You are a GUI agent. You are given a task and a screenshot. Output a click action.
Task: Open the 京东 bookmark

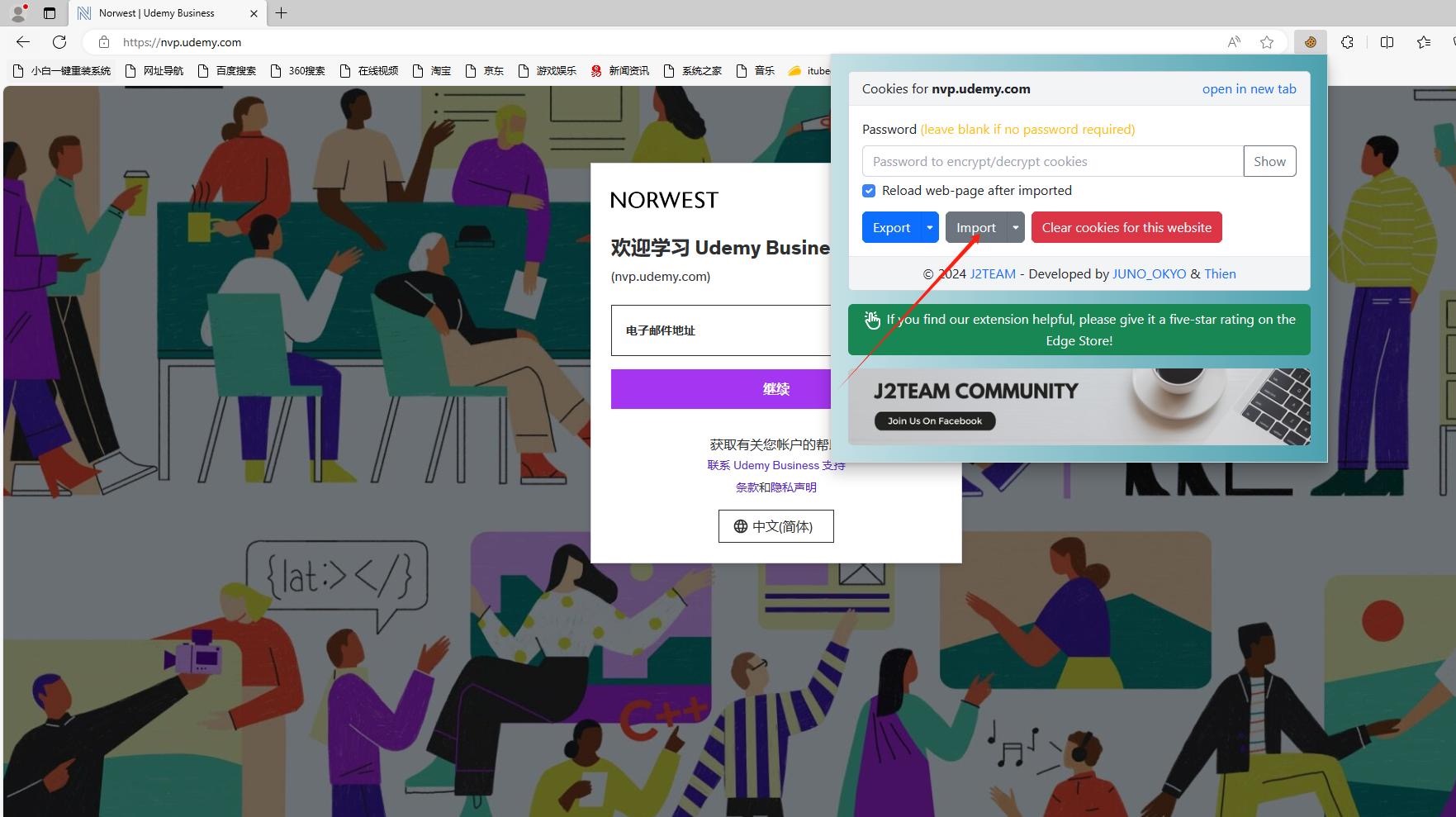point(485,71)
